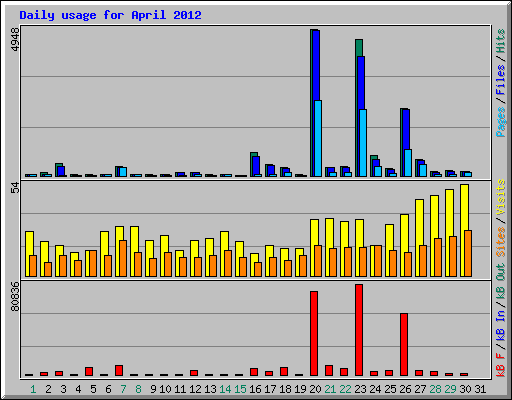Select day 17 label on the x-axis
Viewport: 512px width, 400px height.
point(270,389)
